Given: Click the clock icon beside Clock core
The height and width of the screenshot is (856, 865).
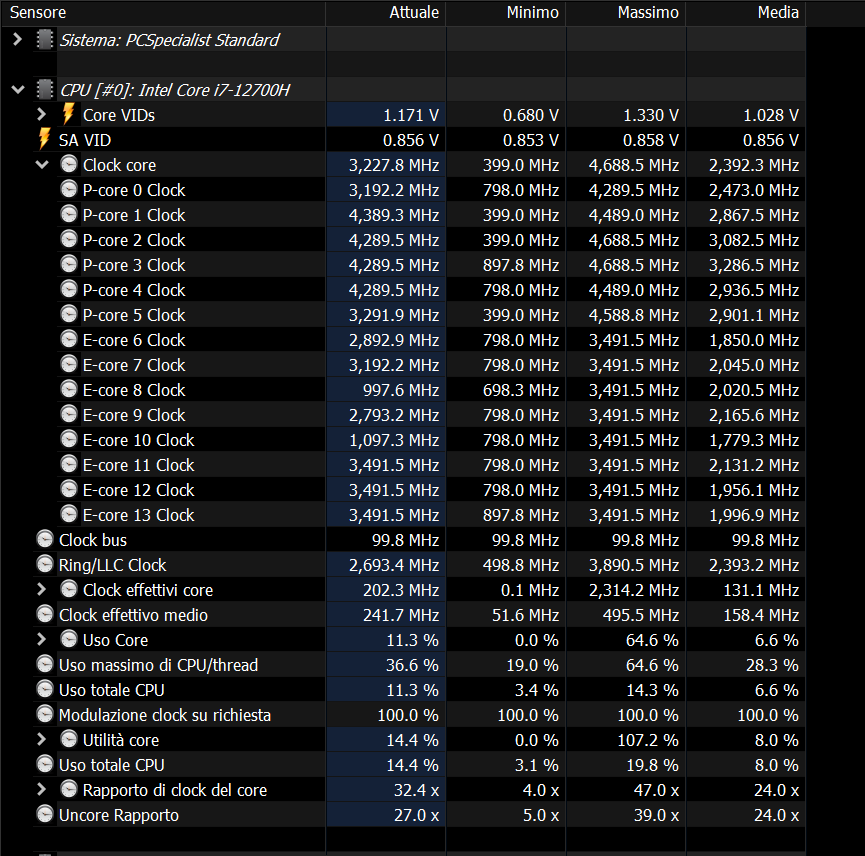Looking at the screenshot, I should pyautogui.click(x=69, y=164).
